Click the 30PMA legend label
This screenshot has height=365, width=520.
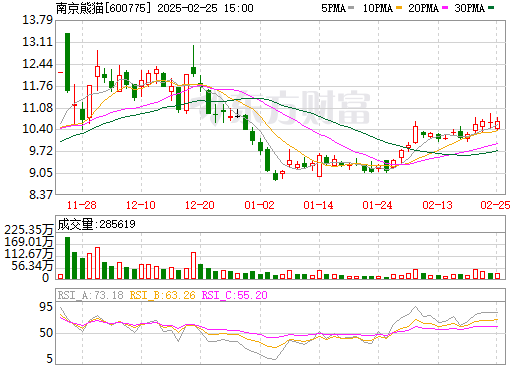pyautogui.click(x=469, y=8)
